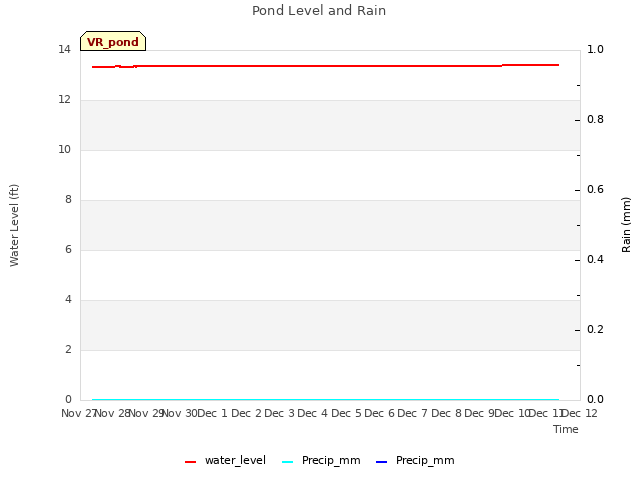Screen dimensions: 640x480
Task: Toggle the cyan Precip_mm legend entry
Action: 321,460
